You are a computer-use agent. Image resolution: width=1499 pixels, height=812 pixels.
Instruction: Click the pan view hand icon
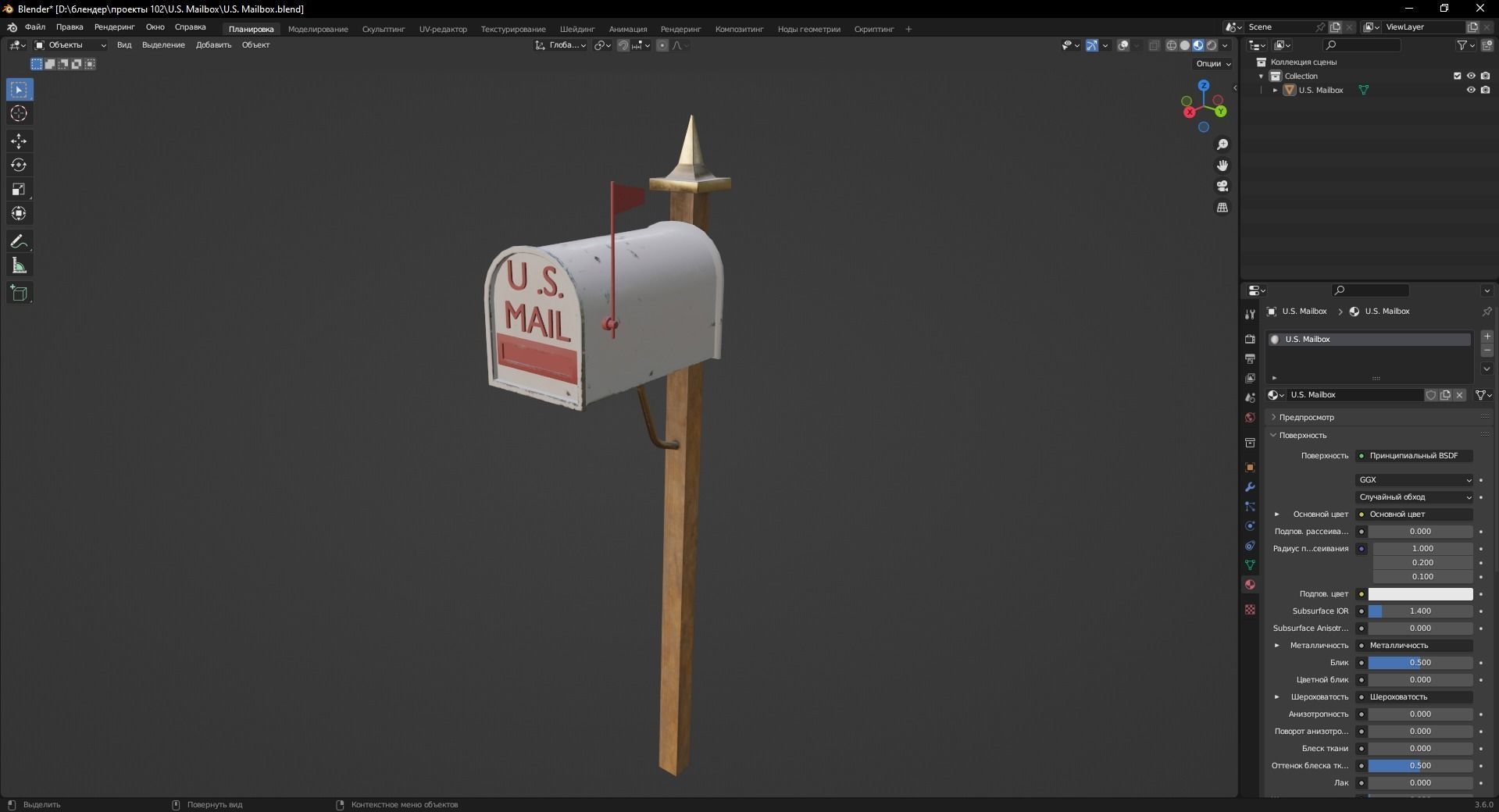tap(1222, 166)
